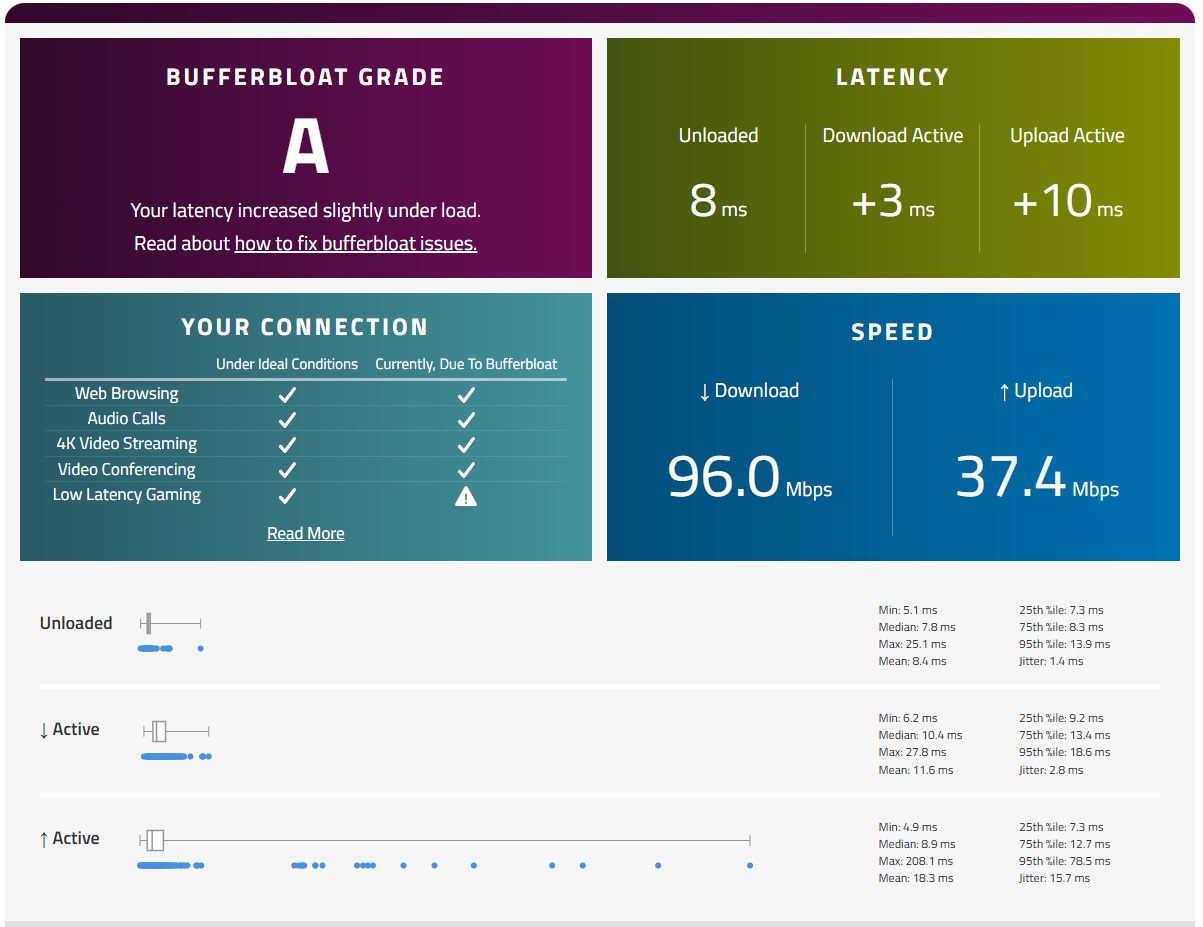The height and width of the screenshot is (927, 1203).
Task: Click the Video Conferencing Under Ideal Conditions checkmark
Action: tap(287, 469)
